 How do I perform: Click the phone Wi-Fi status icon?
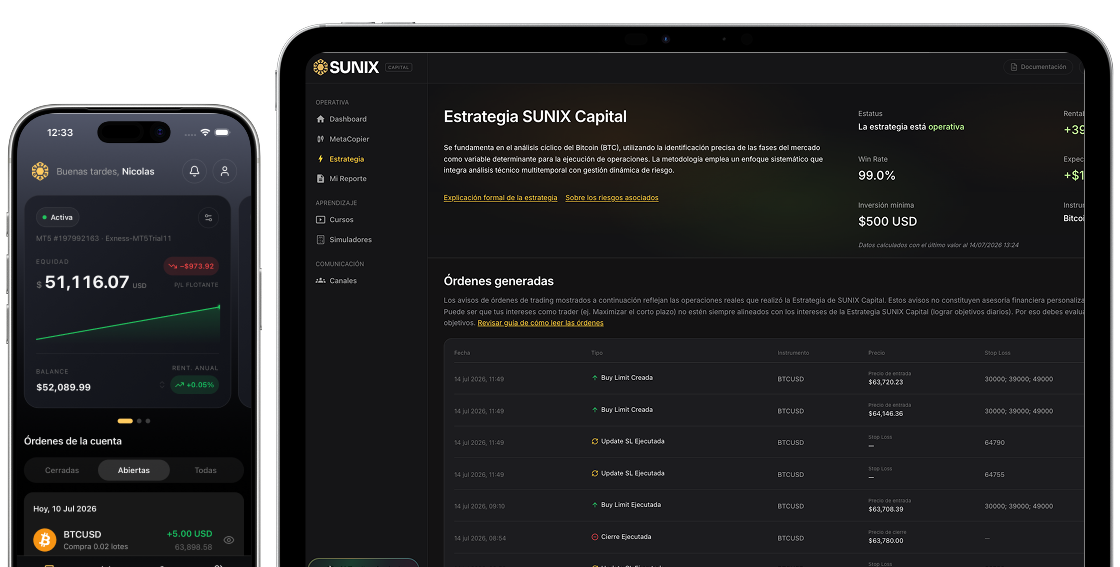pyautogui.click(x=205, y=133)
